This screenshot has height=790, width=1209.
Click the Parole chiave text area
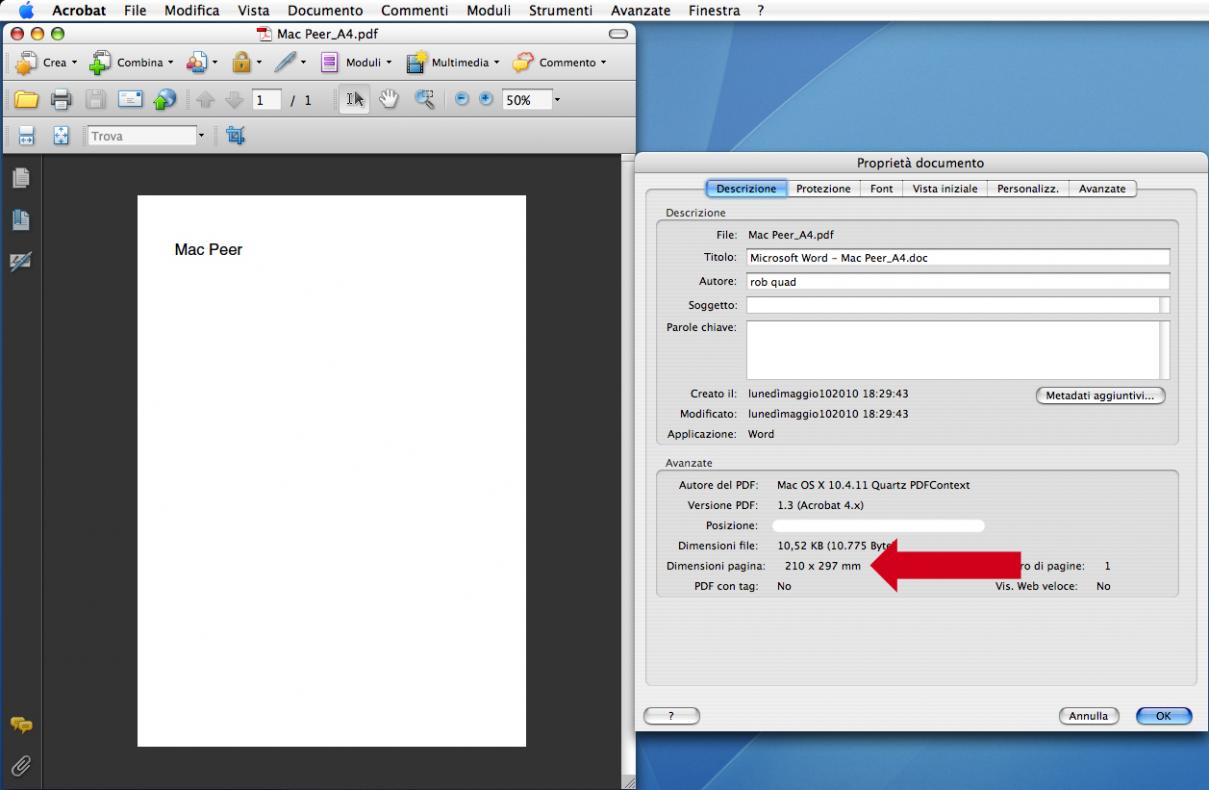pos(958,350)
